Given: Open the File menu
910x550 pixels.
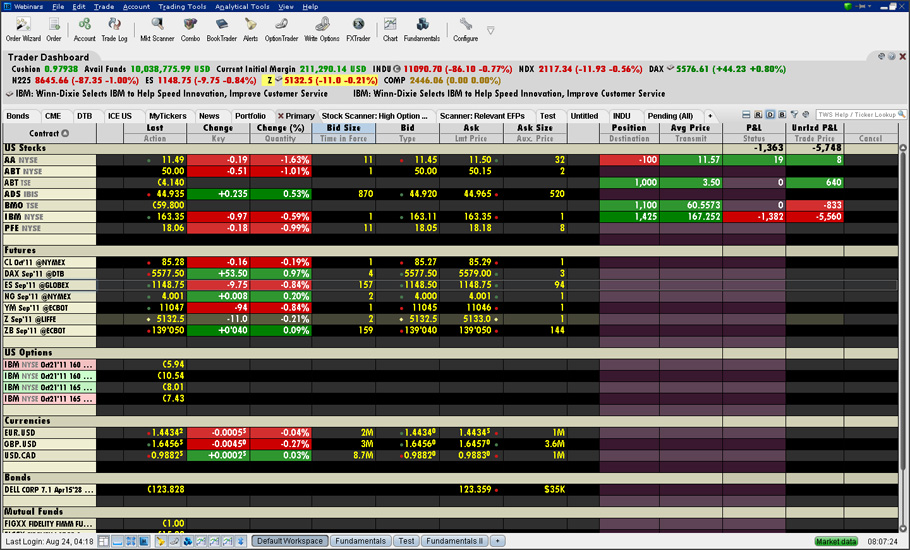Looking at the screenshot, I should (58, 6).
